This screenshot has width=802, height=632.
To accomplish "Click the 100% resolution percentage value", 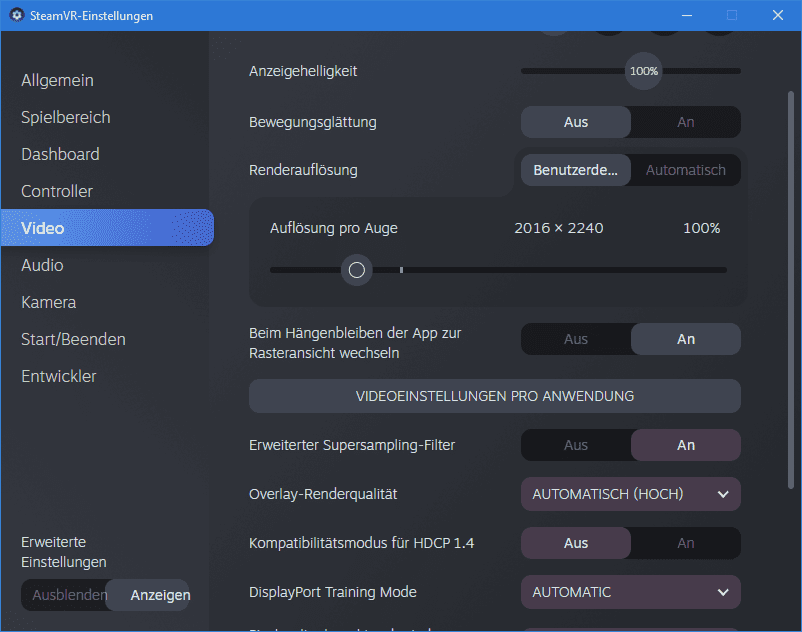I will point(702,228).
